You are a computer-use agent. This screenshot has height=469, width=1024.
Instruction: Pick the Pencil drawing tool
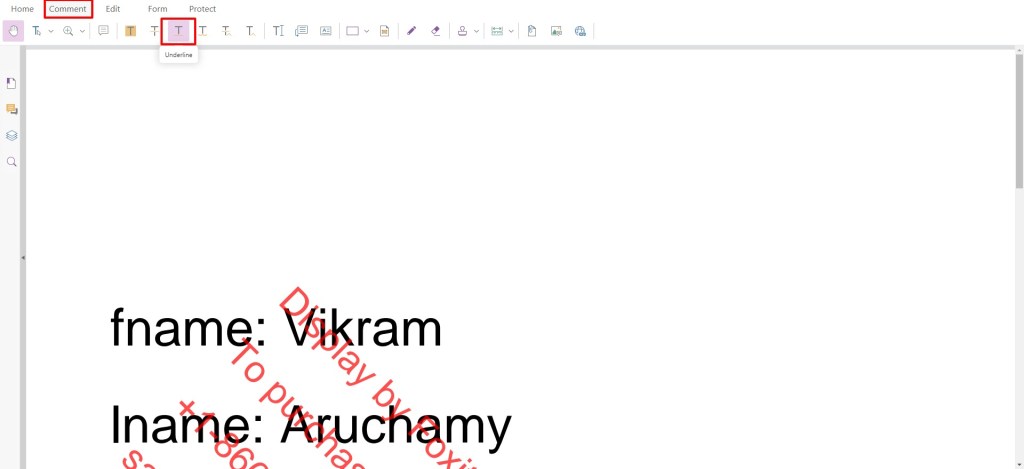(x=411, y=31)
